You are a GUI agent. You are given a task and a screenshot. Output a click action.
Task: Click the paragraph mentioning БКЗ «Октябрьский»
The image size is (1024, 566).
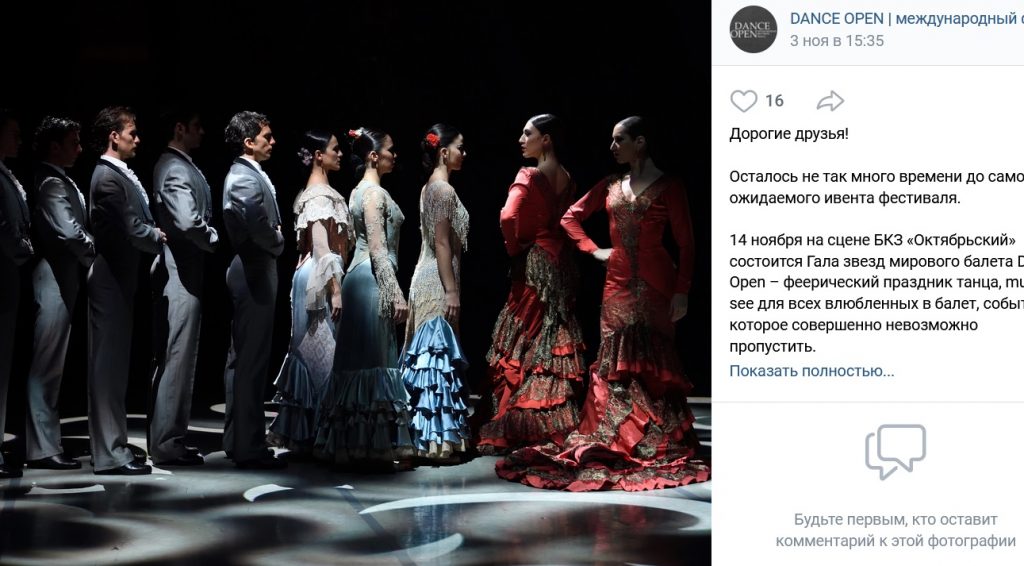[x=876, y=293]
